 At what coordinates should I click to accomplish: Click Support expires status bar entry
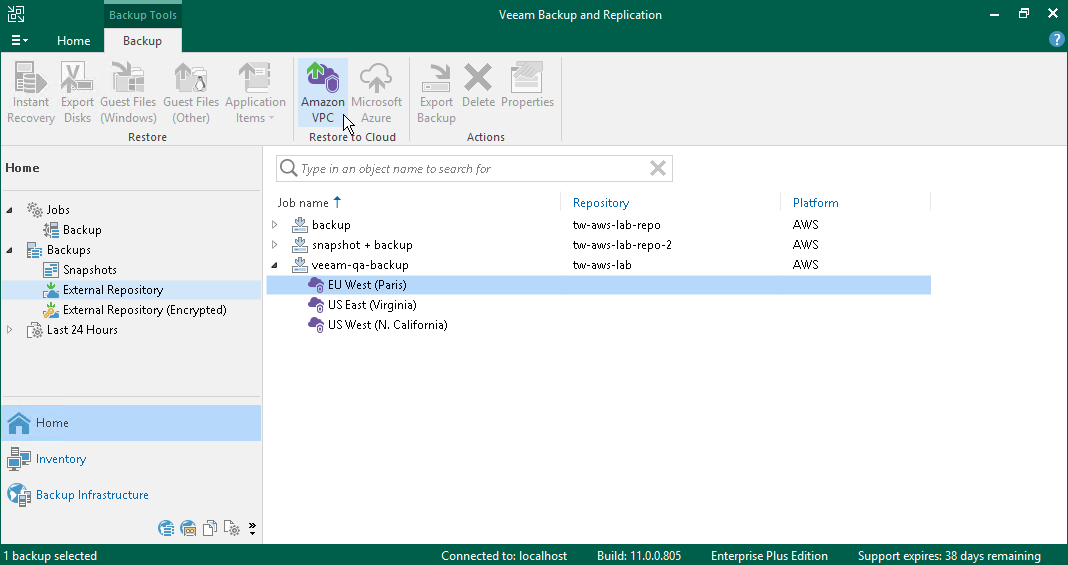[x=949, y=555]
